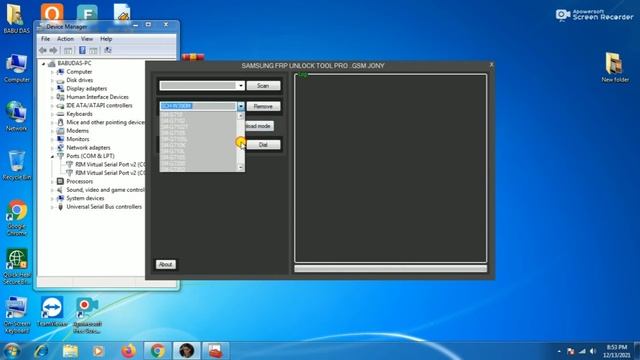Viewport: 640px width, 360px height.
Task: Select Network adapters in the device tree
Action: tap(88, 148)
